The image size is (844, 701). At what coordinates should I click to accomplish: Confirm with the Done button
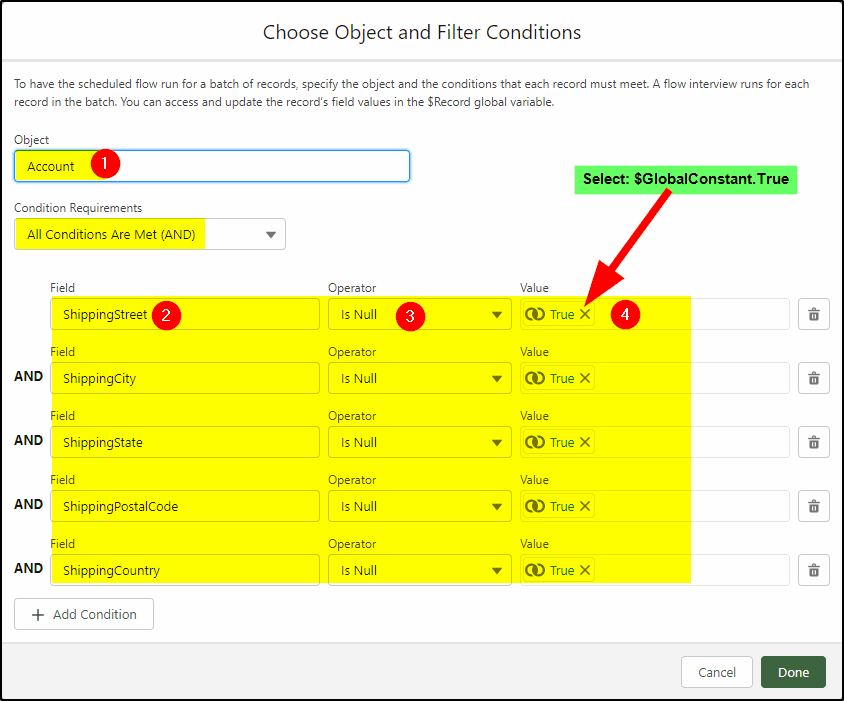point(793,672)
